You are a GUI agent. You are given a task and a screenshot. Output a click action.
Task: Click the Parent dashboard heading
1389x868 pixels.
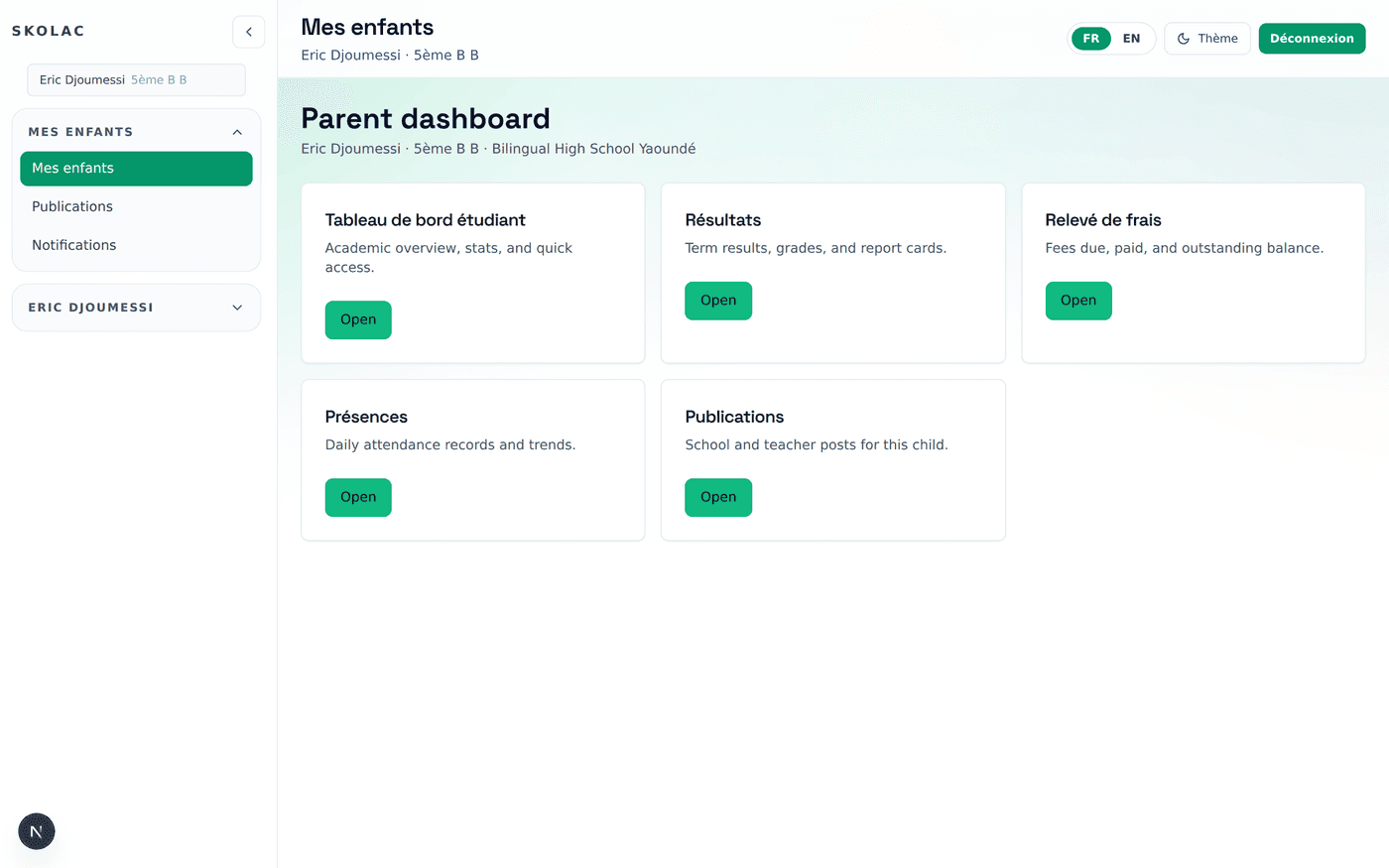point(426,119)
